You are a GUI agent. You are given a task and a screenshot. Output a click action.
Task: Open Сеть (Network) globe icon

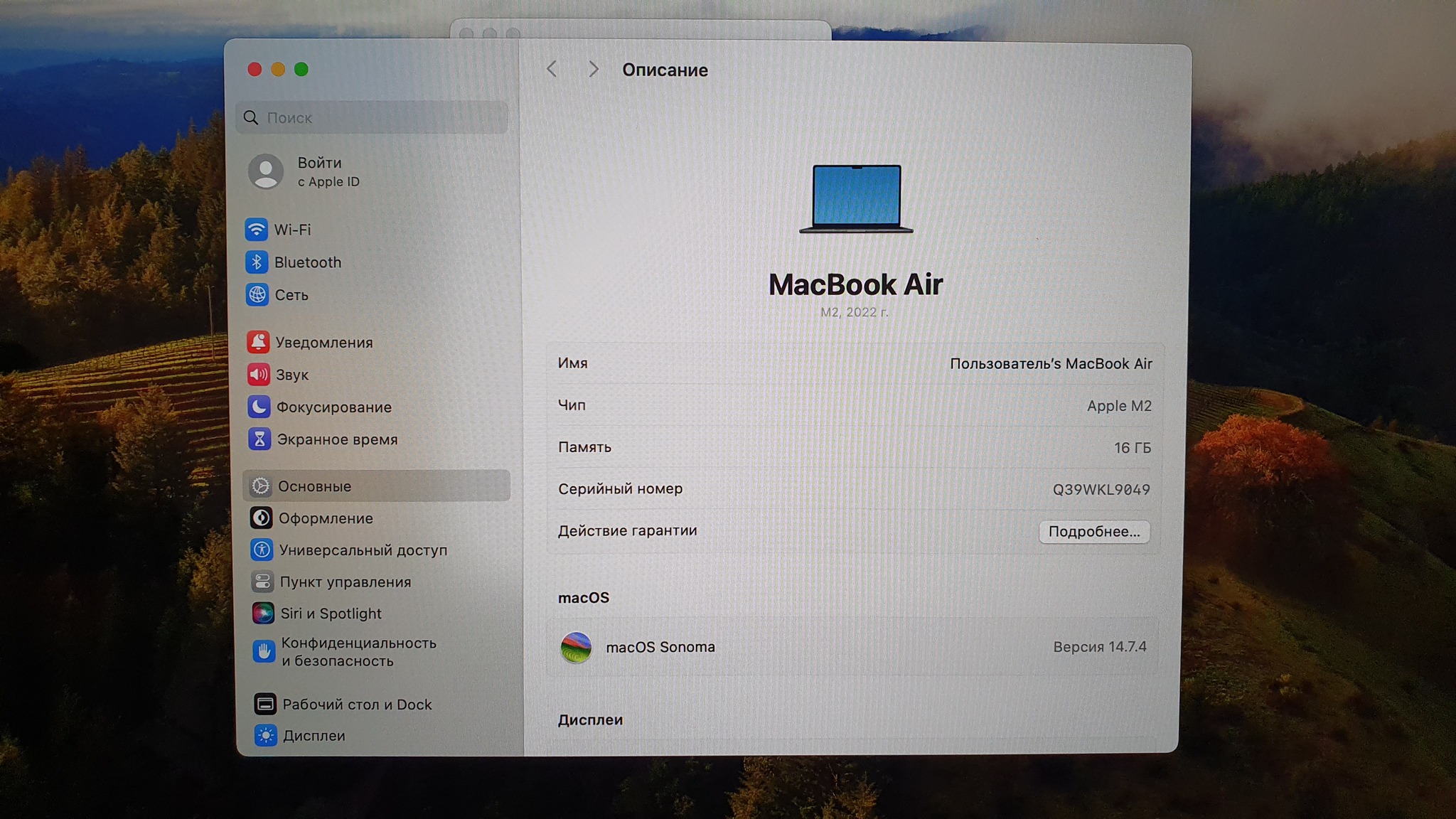click(257, 294)
